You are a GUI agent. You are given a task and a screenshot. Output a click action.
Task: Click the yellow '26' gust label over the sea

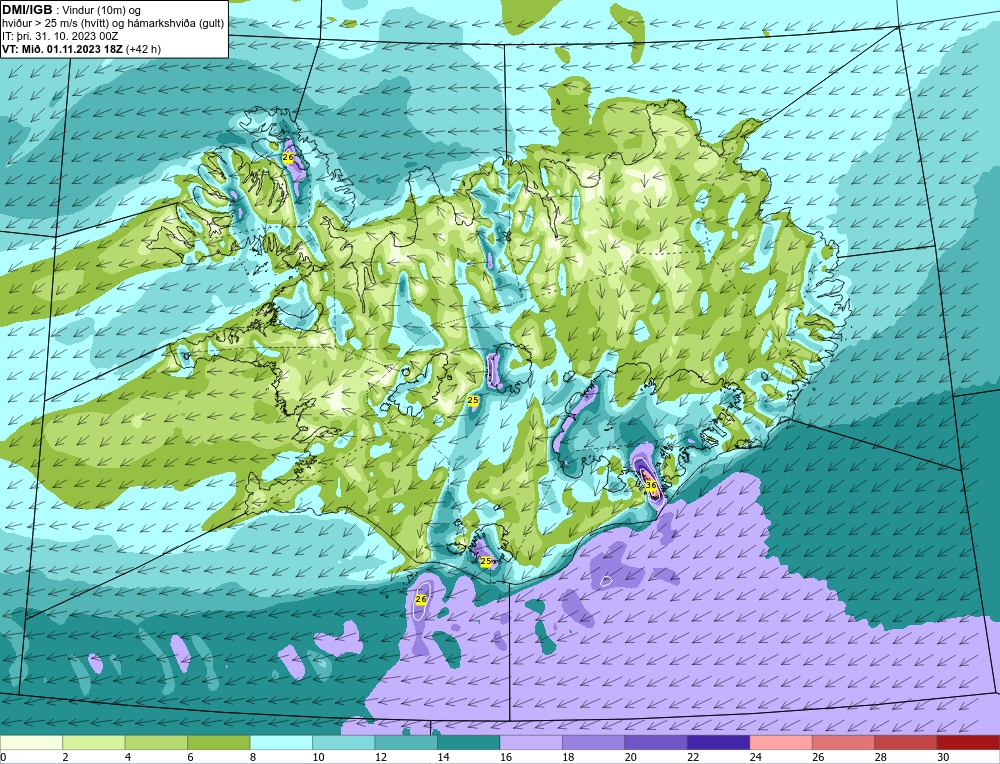(420, 599)
